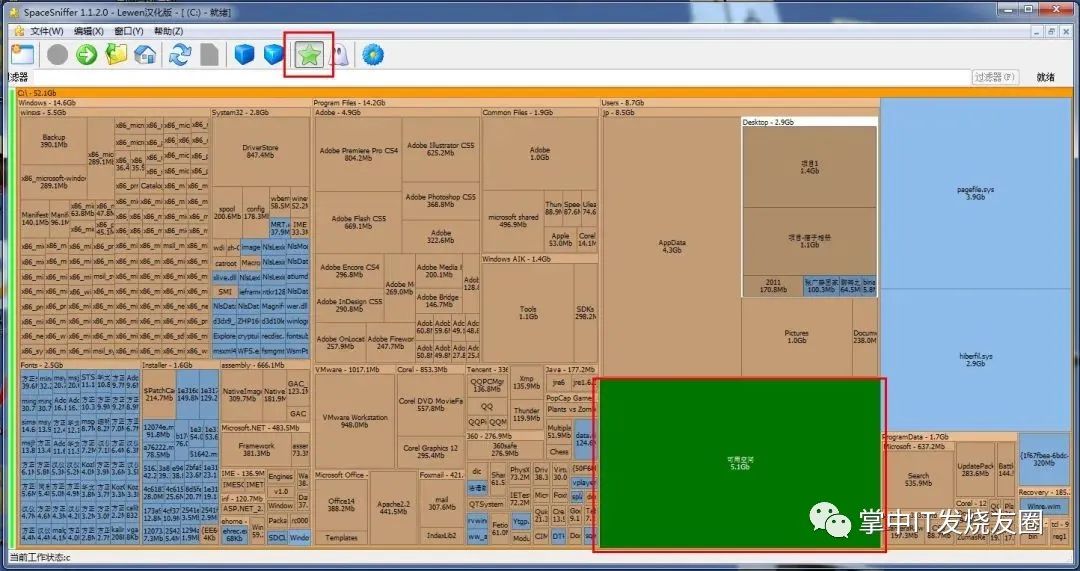Viewport: 1080px width, 571px height.
Task: Click the Desktop - 2.9Gb header
Action: (x=809, y=122)
